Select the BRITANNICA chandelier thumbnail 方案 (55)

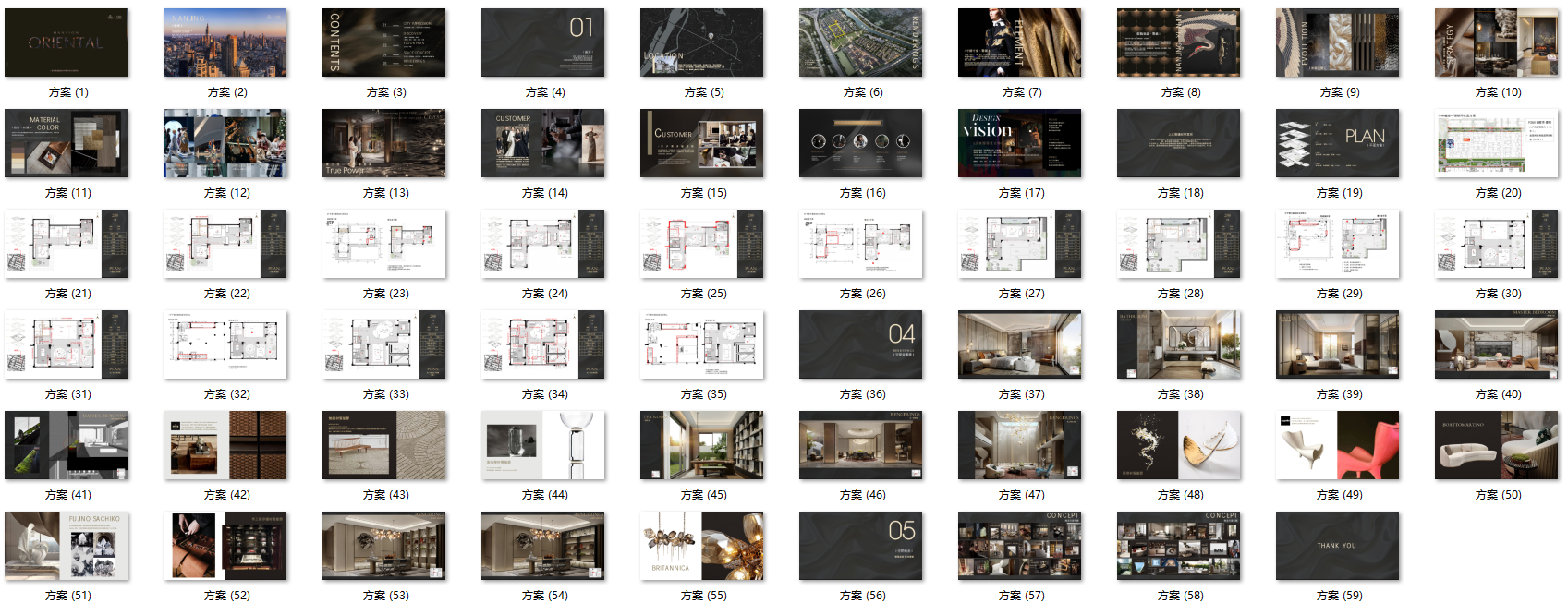pyautogui.click(x=702, y=546)
